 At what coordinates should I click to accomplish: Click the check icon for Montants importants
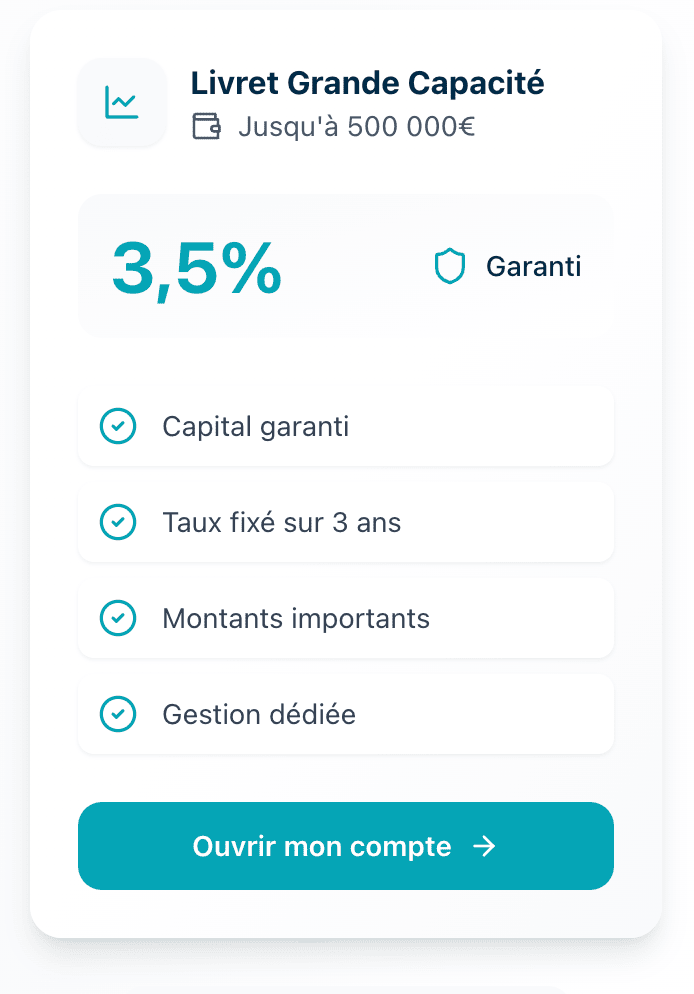[118, 618]
